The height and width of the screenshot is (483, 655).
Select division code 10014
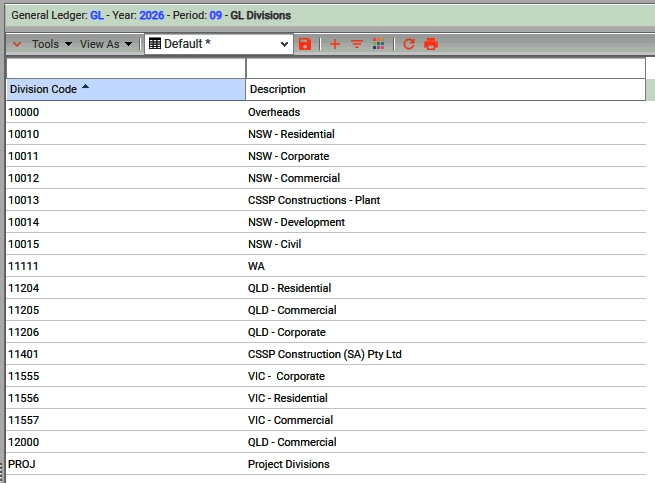23,222
